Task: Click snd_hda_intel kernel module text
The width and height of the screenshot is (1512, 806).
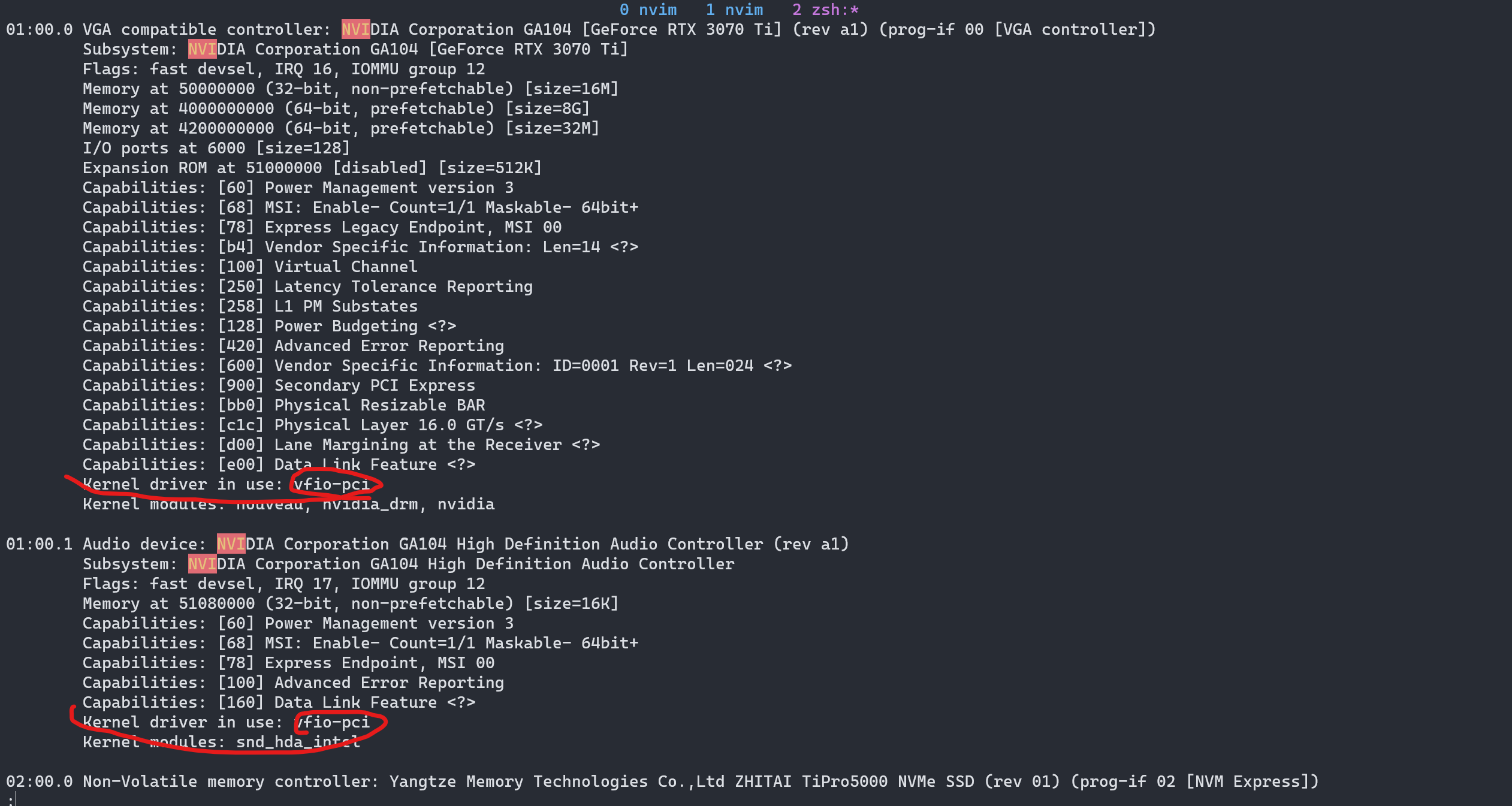Action: (x=298, y=742)
